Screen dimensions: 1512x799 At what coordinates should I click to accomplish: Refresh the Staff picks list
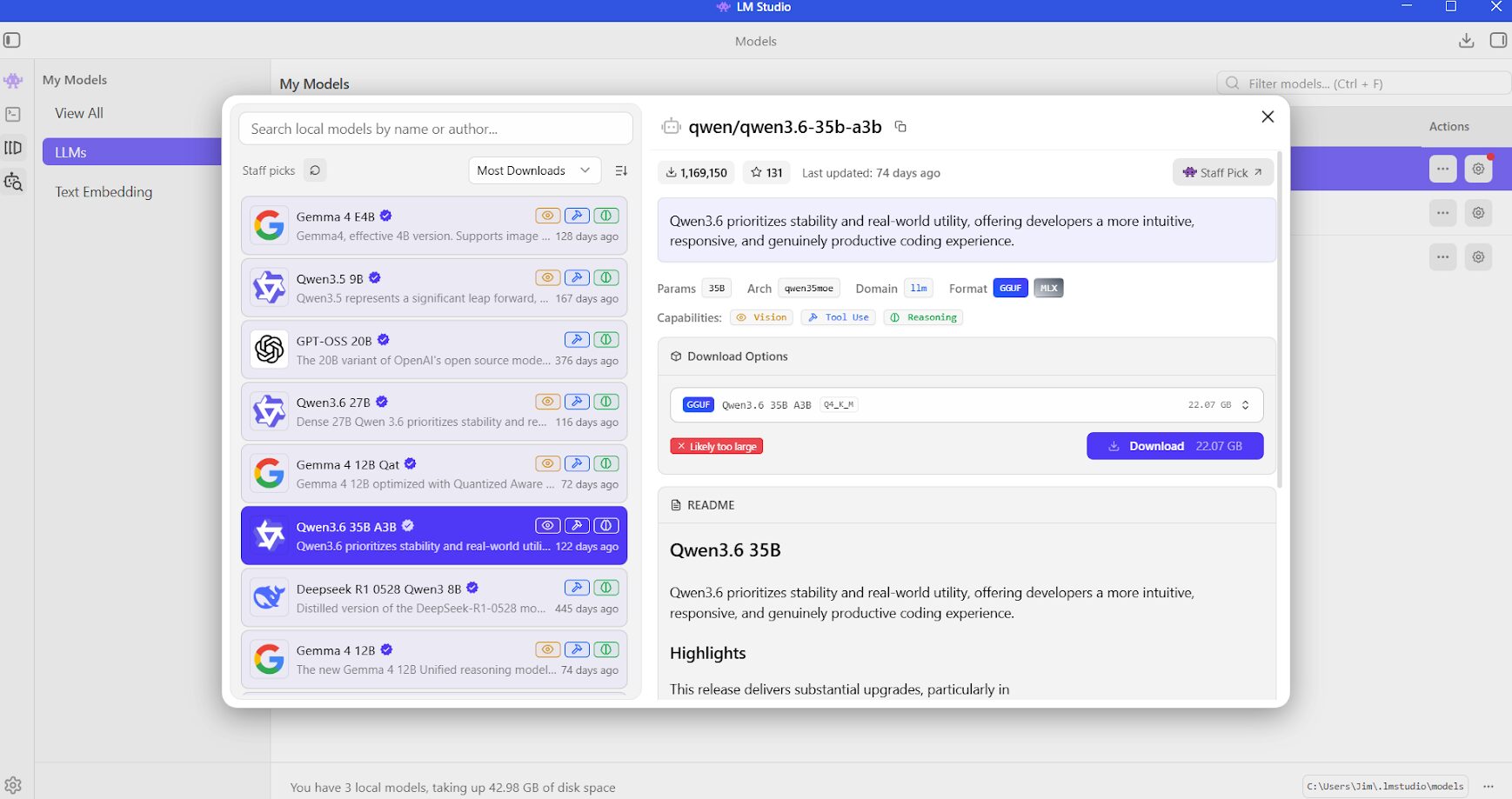pos(315,170)
